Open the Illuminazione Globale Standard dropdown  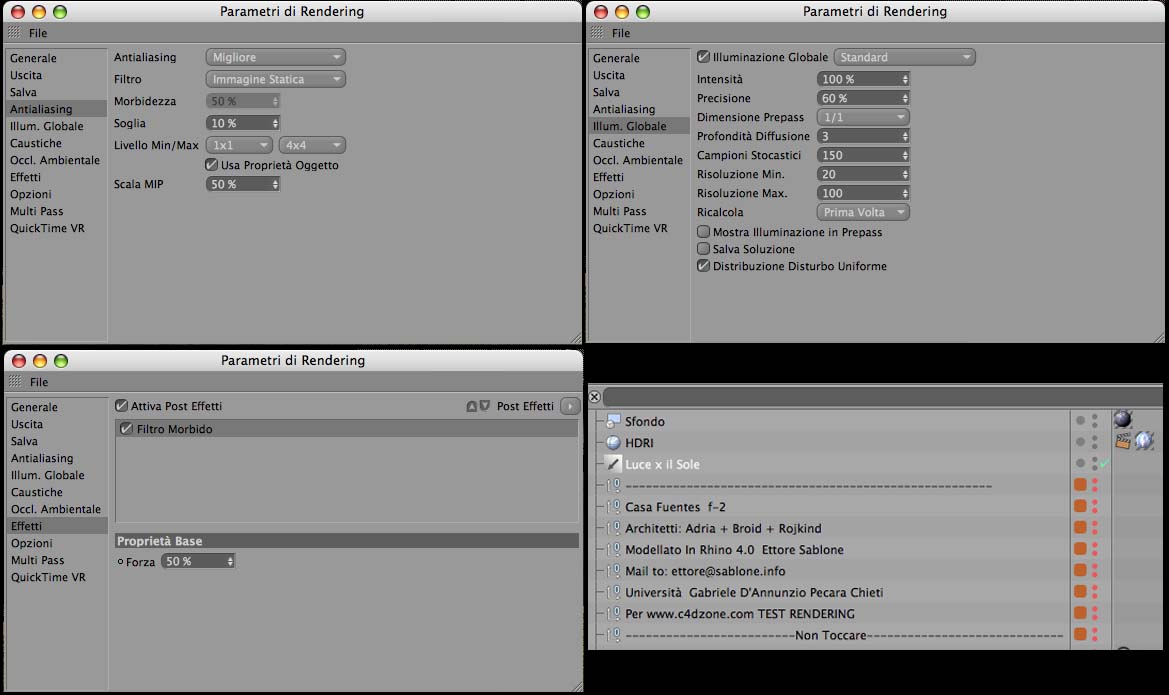pyautogui.click(x=904, y=57)
